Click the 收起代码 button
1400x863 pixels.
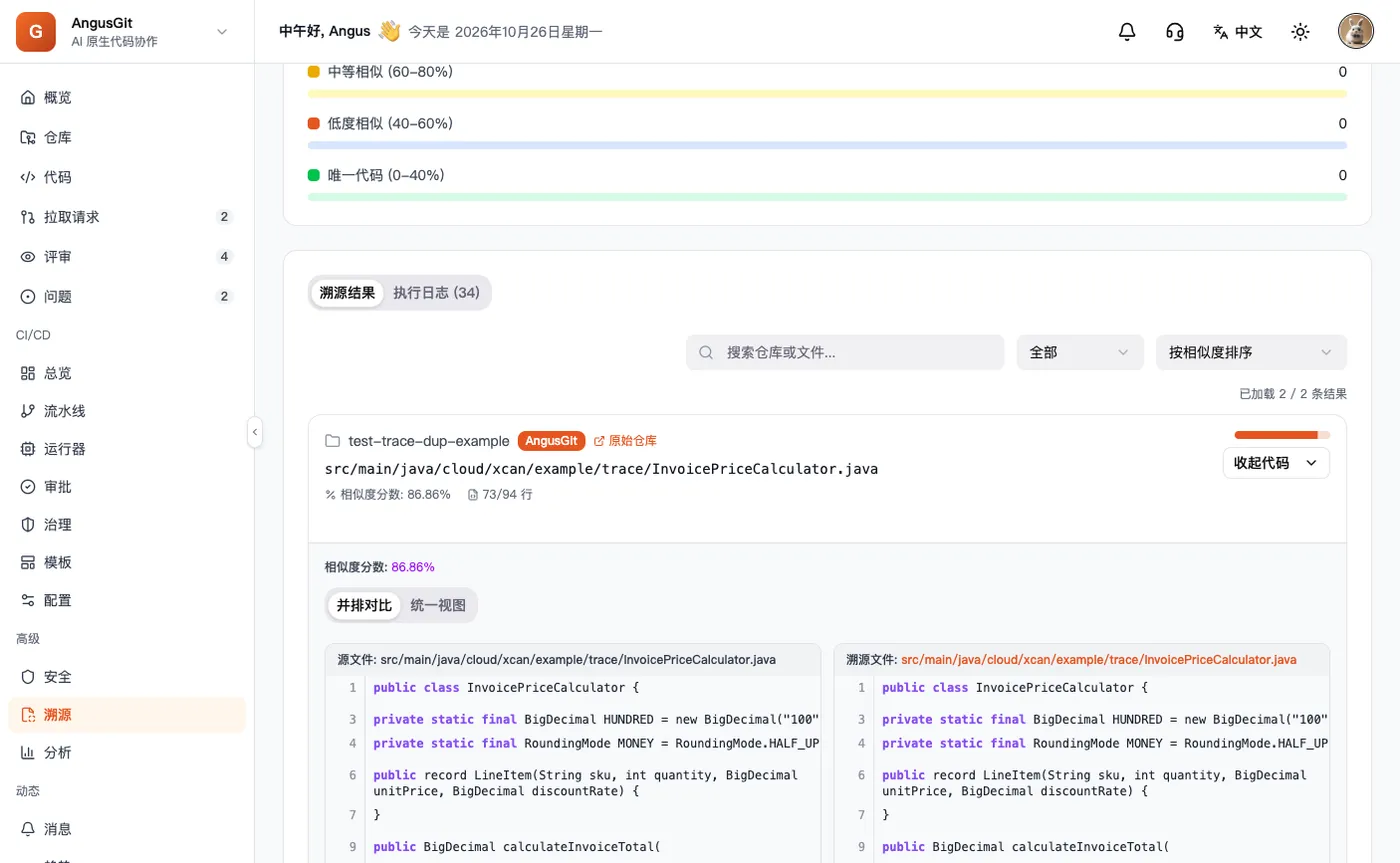[x=1276, y=463]
